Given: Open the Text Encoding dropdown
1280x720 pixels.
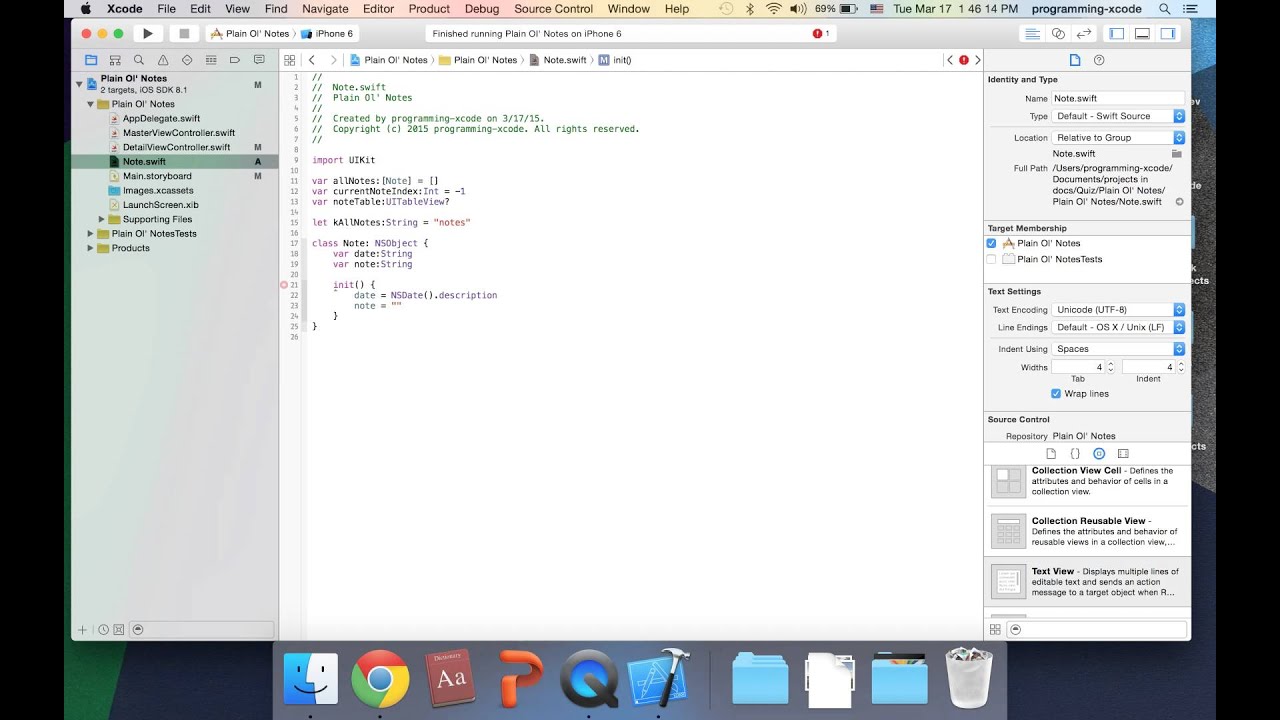Looking at the screenshot, I should (x=1118, y=310).
